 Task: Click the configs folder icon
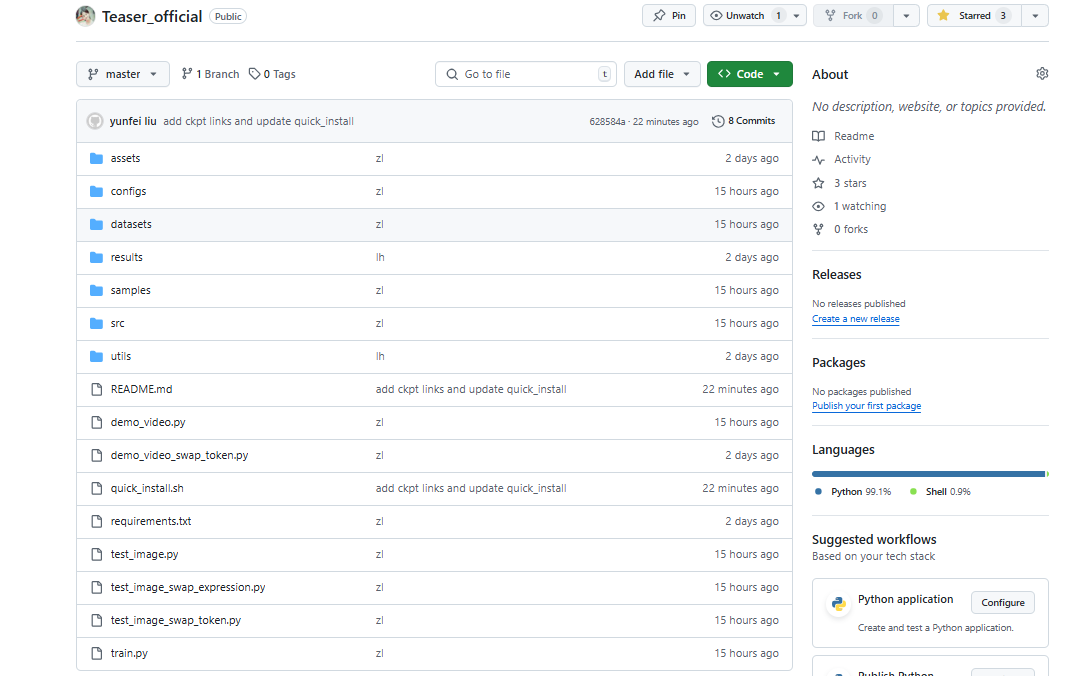(96, 192)
